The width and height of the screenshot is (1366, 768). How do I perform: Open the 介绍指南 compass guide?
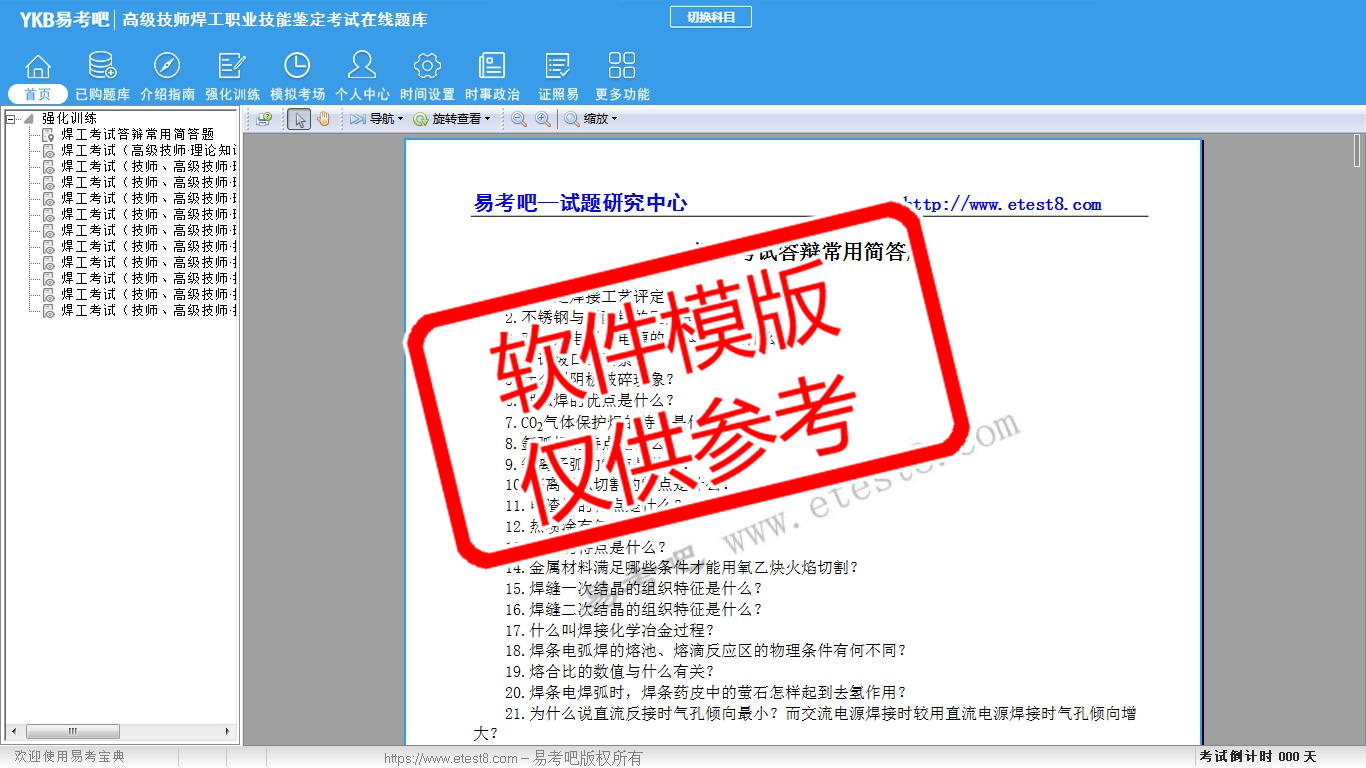167,77
